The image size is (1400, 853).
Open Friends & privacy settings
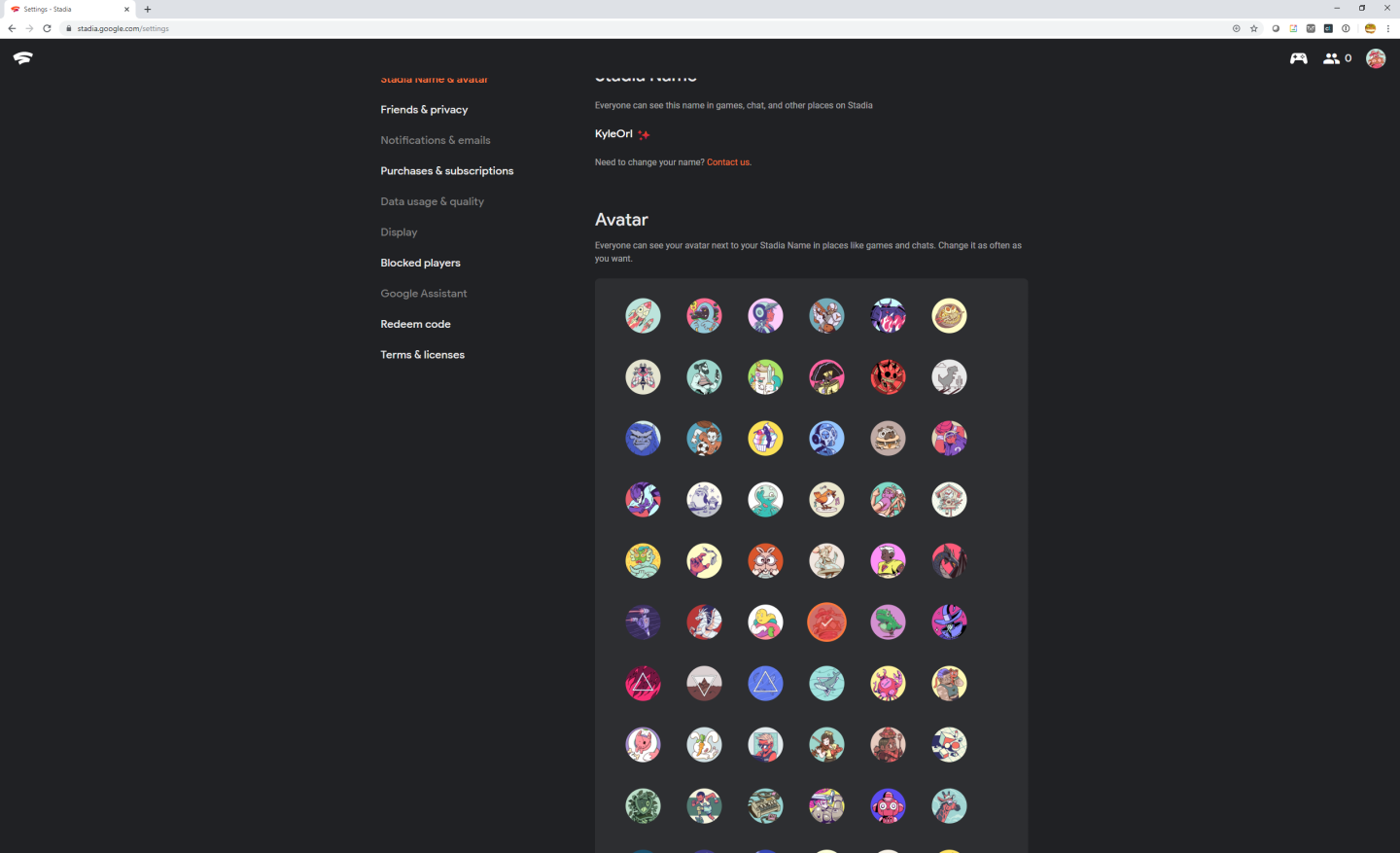[x=424, y=110]
